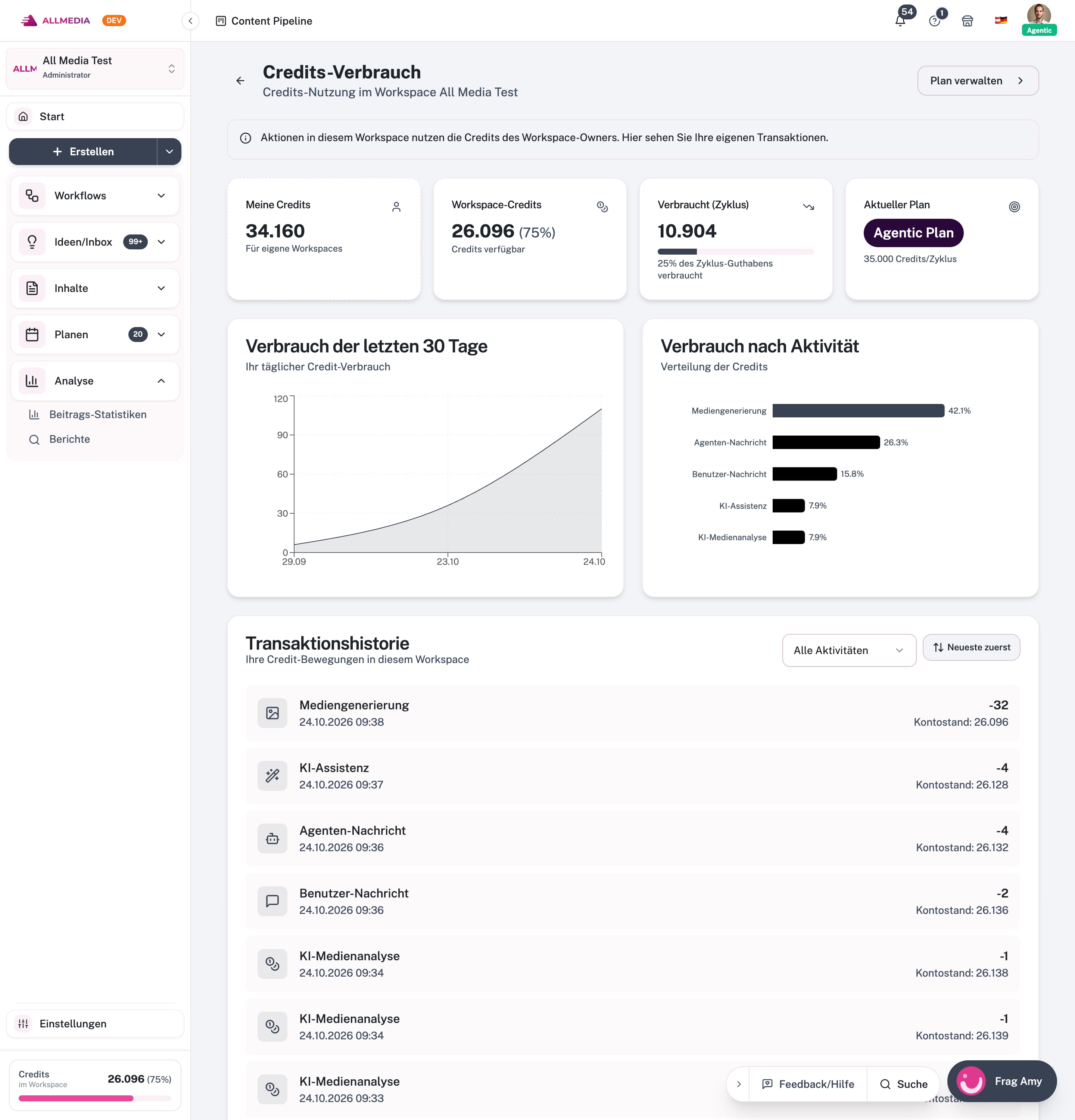Viewport: 1075px width, 1120px height.
Task: Switch language via German flag icon
Action: (1001, 21)
